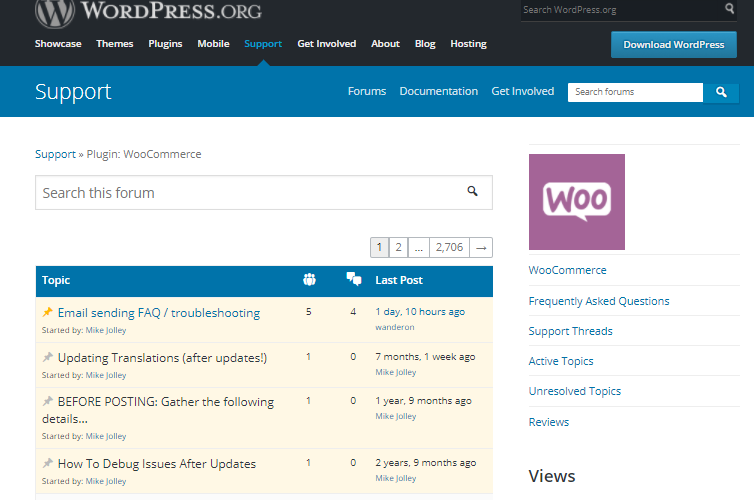Click the 7 months, 1 week ago link
Screen dimensions: 754x500
tap(425, 357)
